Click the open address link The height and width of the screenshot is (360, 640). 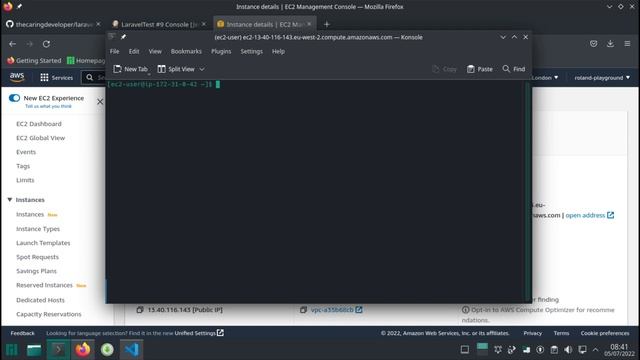[589, 215]
